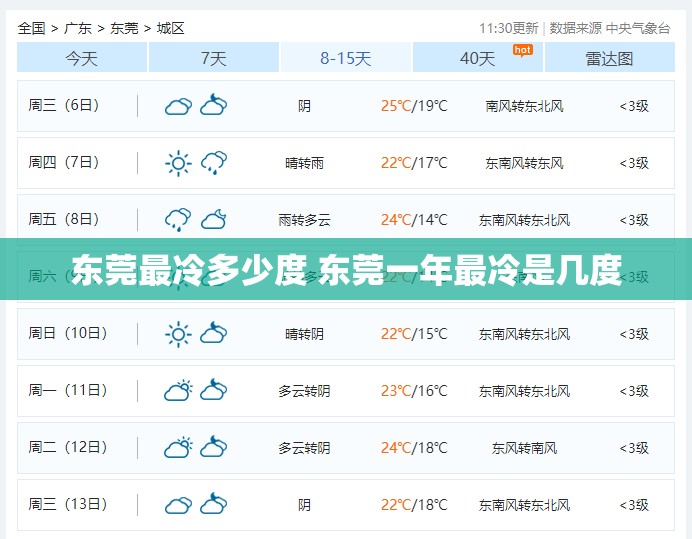Screen dimensions: 692x539
Task: Click the 东南风转东风 wind text
Action: (x=524, y=163)
